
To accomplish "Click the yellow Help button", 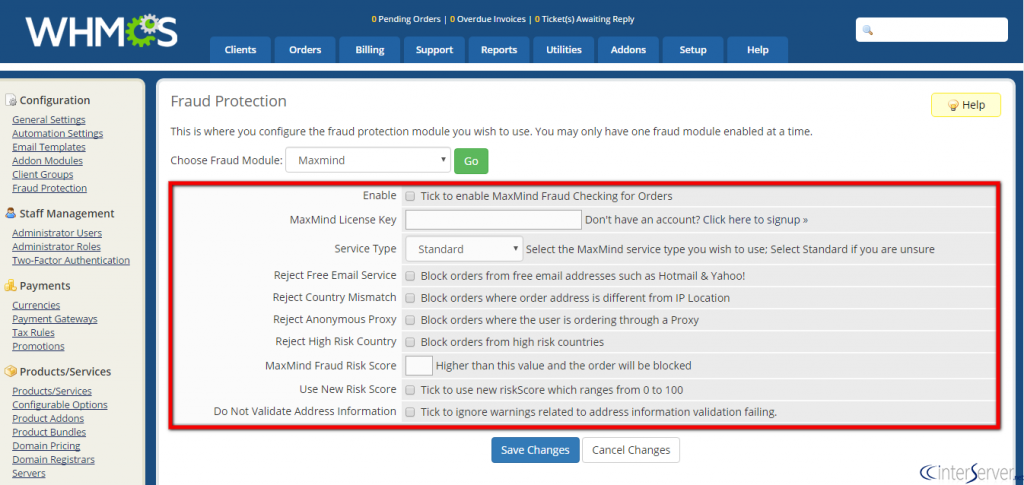I will pyautogui.click(x=966, y=105).
